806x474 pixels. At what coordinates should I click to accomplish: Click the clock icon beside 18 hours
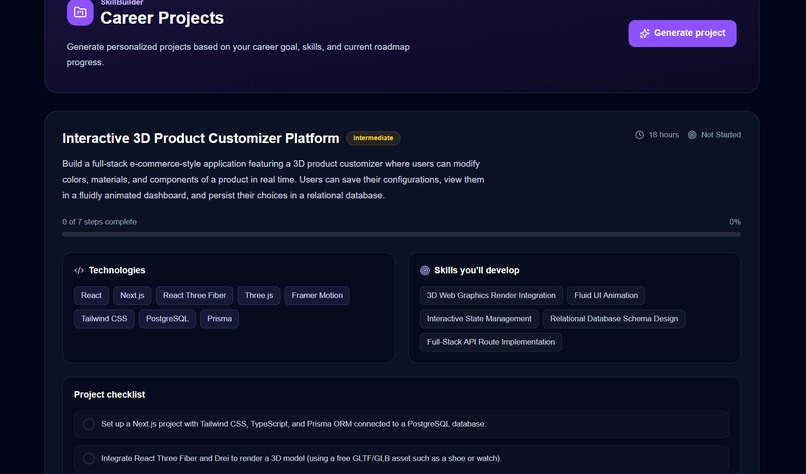click(x=639, y=135)
